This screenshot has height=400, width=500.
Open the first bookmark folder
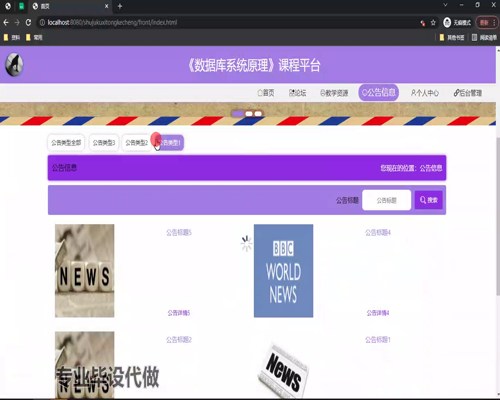[12, 37]
